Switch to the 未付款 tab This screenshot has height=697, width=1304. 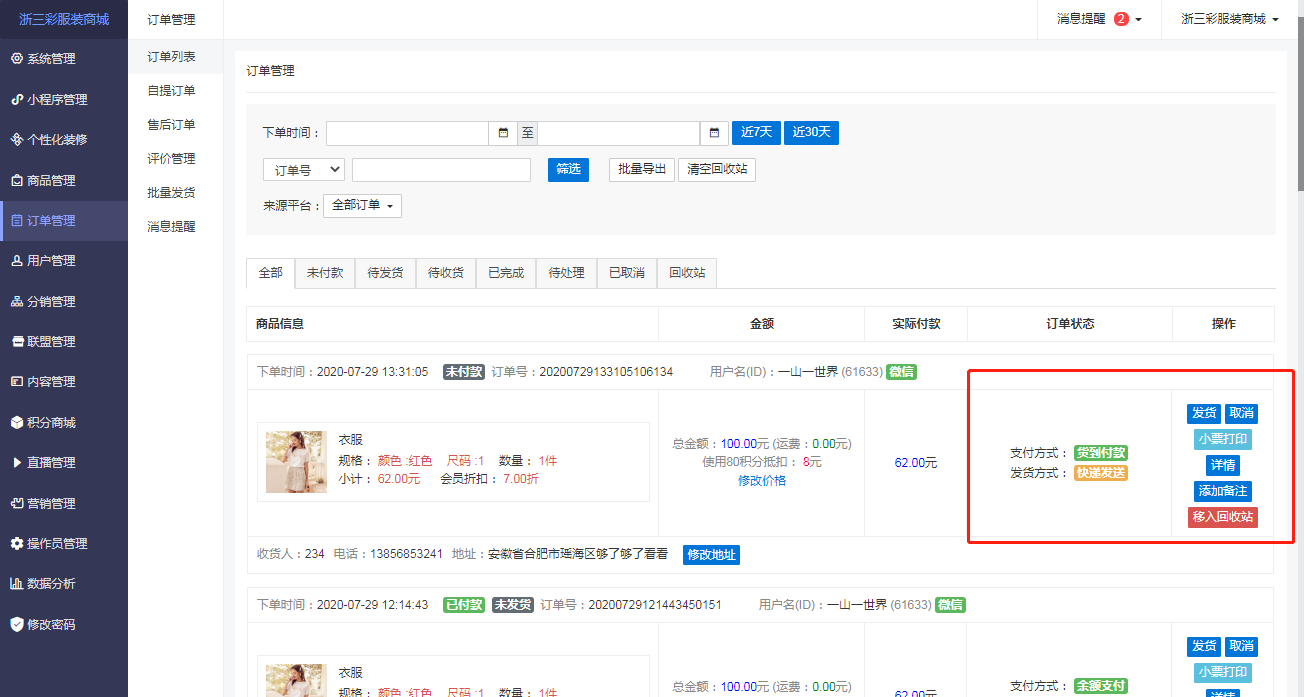click(325, 273)
